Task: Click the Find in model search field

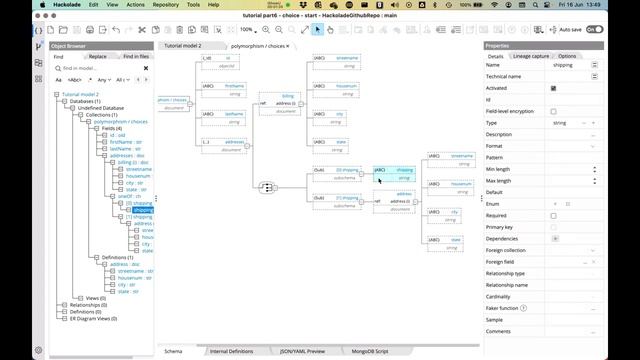Action: (100, 68)
